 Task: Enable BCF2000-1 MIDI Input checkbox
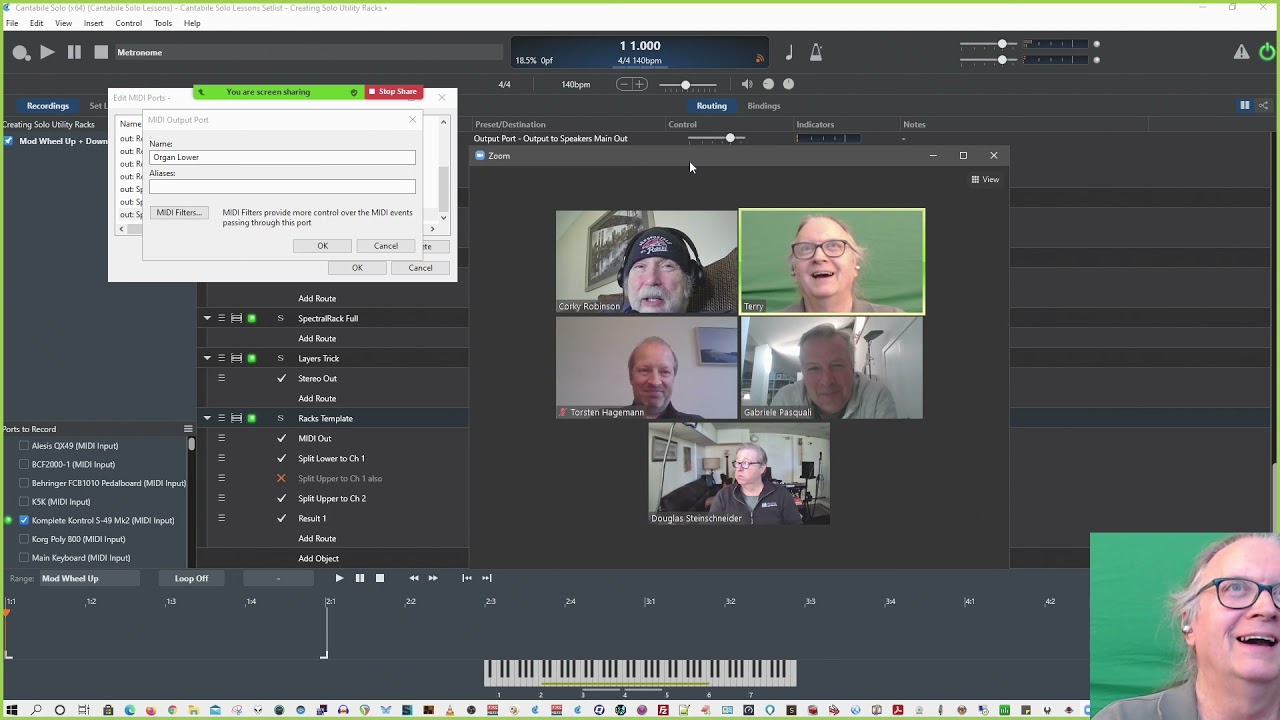[x=24, y=464]
